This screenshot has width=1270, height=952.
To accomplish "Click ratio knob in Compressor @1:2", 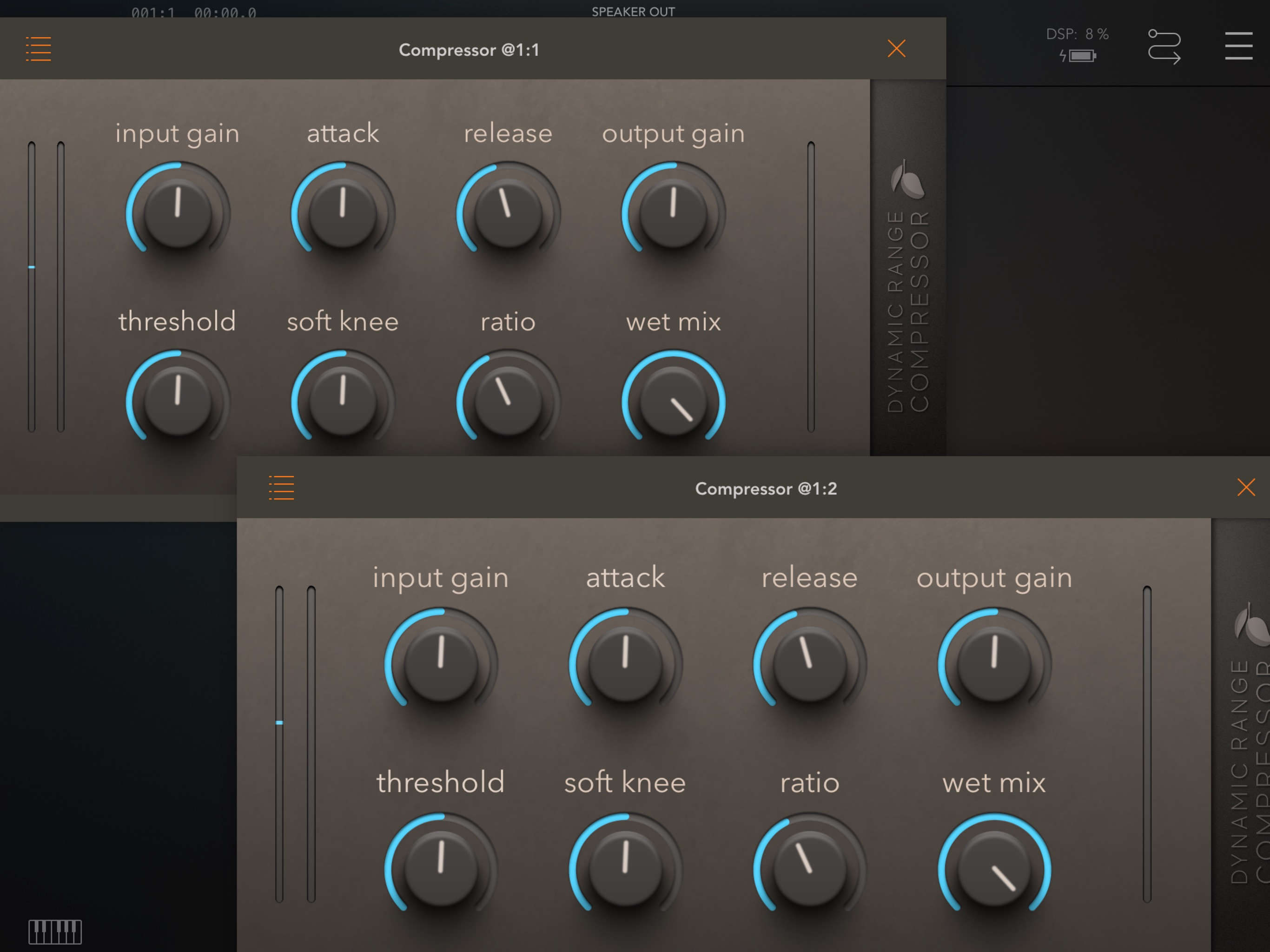I will tap(809, 869).
